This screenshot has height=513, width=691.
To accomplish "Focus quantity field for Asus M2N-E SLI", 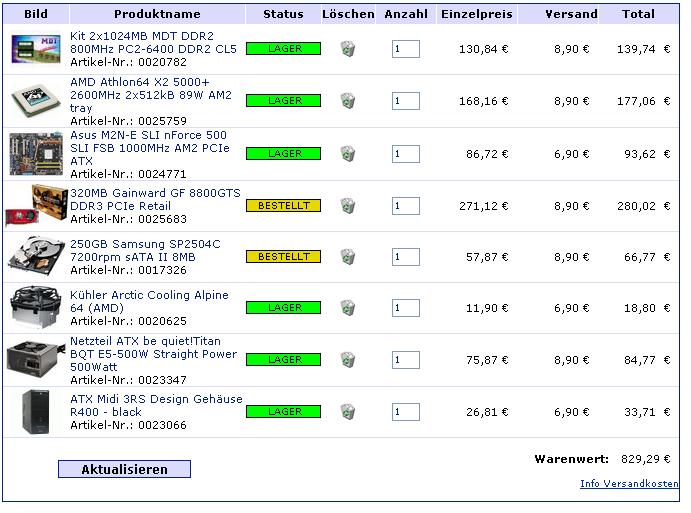I will [x=405, y=154].
